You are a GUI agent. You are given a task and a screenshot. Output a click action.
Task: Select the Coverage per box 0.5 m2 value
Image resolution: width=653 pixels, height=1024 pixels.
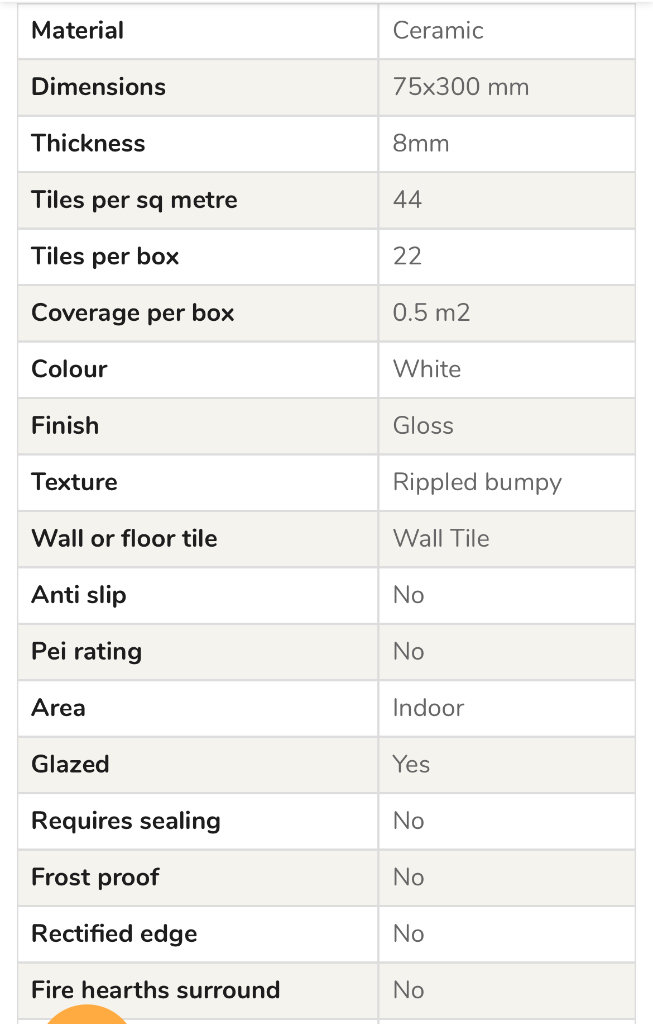tap(432, 312)
